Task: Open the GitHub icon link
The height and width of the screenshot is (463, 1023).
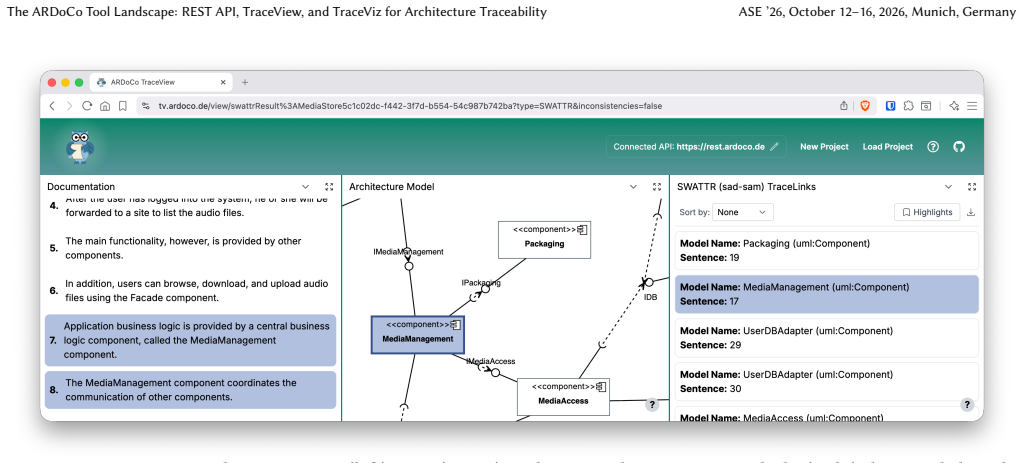Action: tap(958, 147)
